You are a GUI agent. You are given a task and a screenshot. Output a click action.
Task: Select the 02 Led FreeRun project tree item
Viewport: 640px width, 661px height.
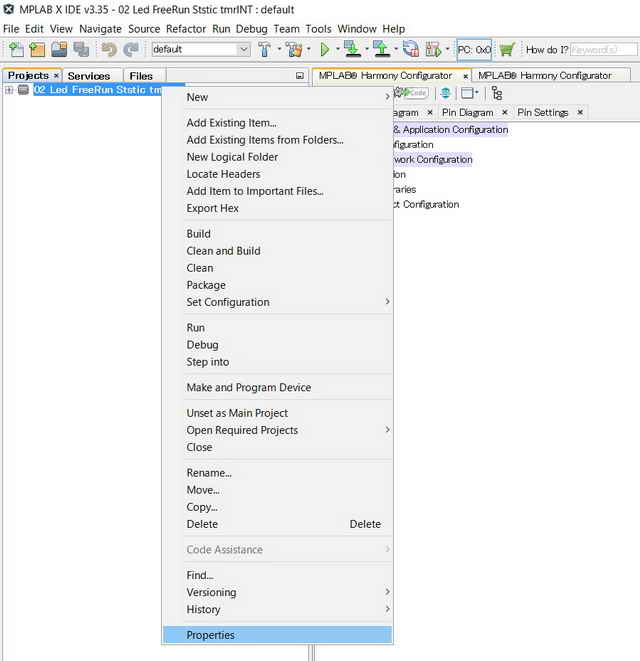[97, 90]
